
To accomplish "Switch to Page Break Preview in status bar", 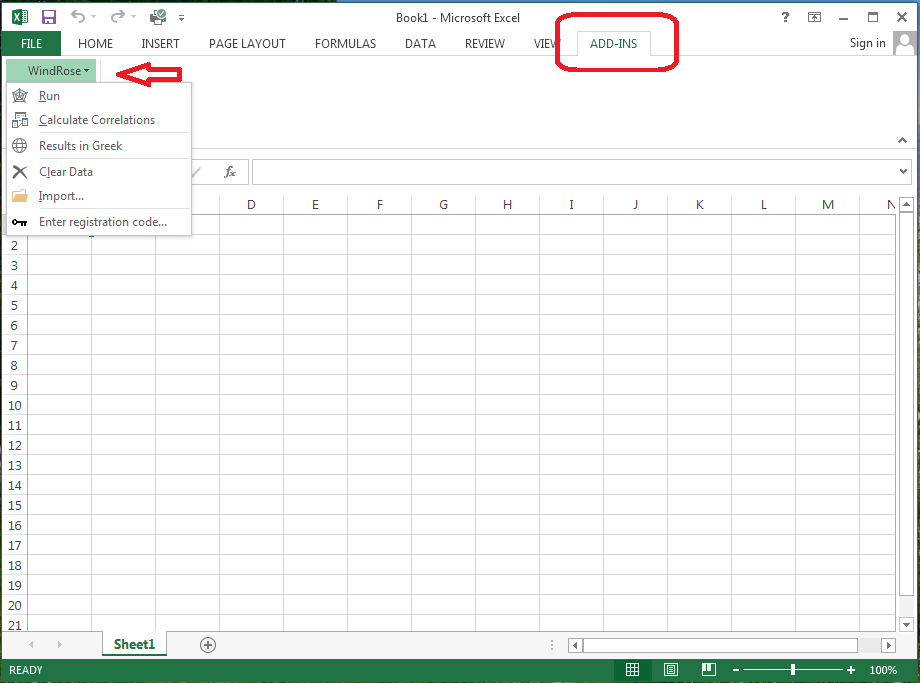I will tap(708, 670).
